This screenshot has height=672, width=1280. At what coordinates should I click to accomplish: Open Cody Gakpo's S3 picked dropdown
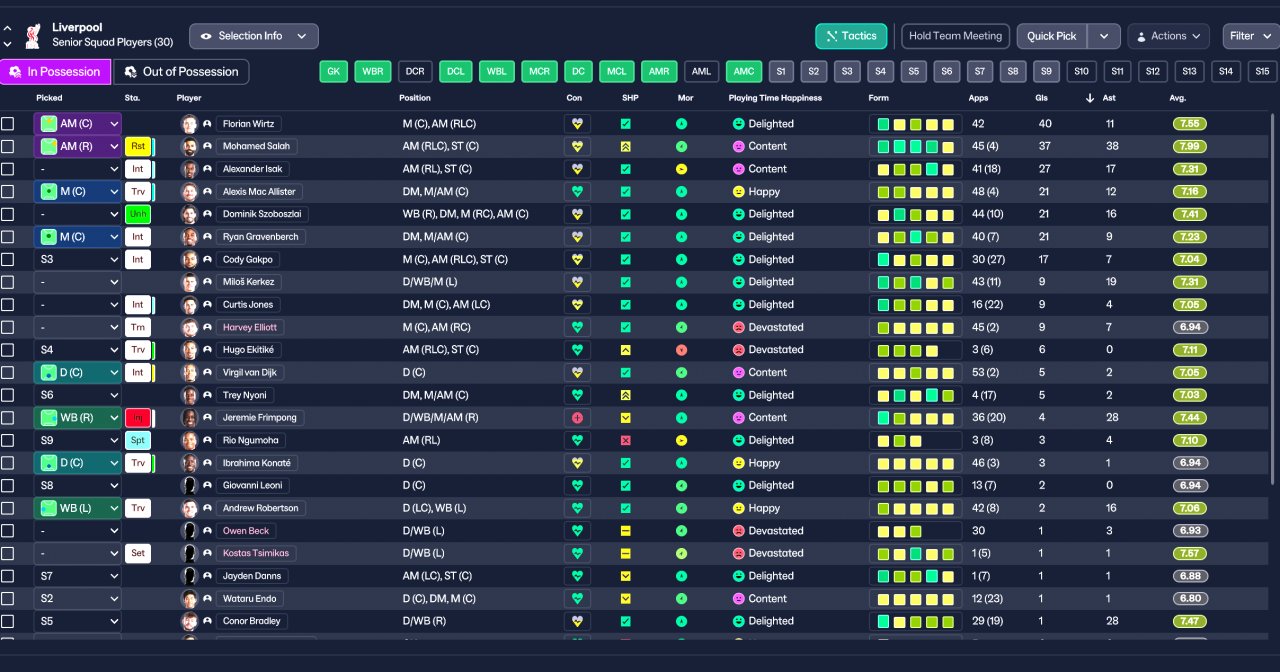[78, 260]
